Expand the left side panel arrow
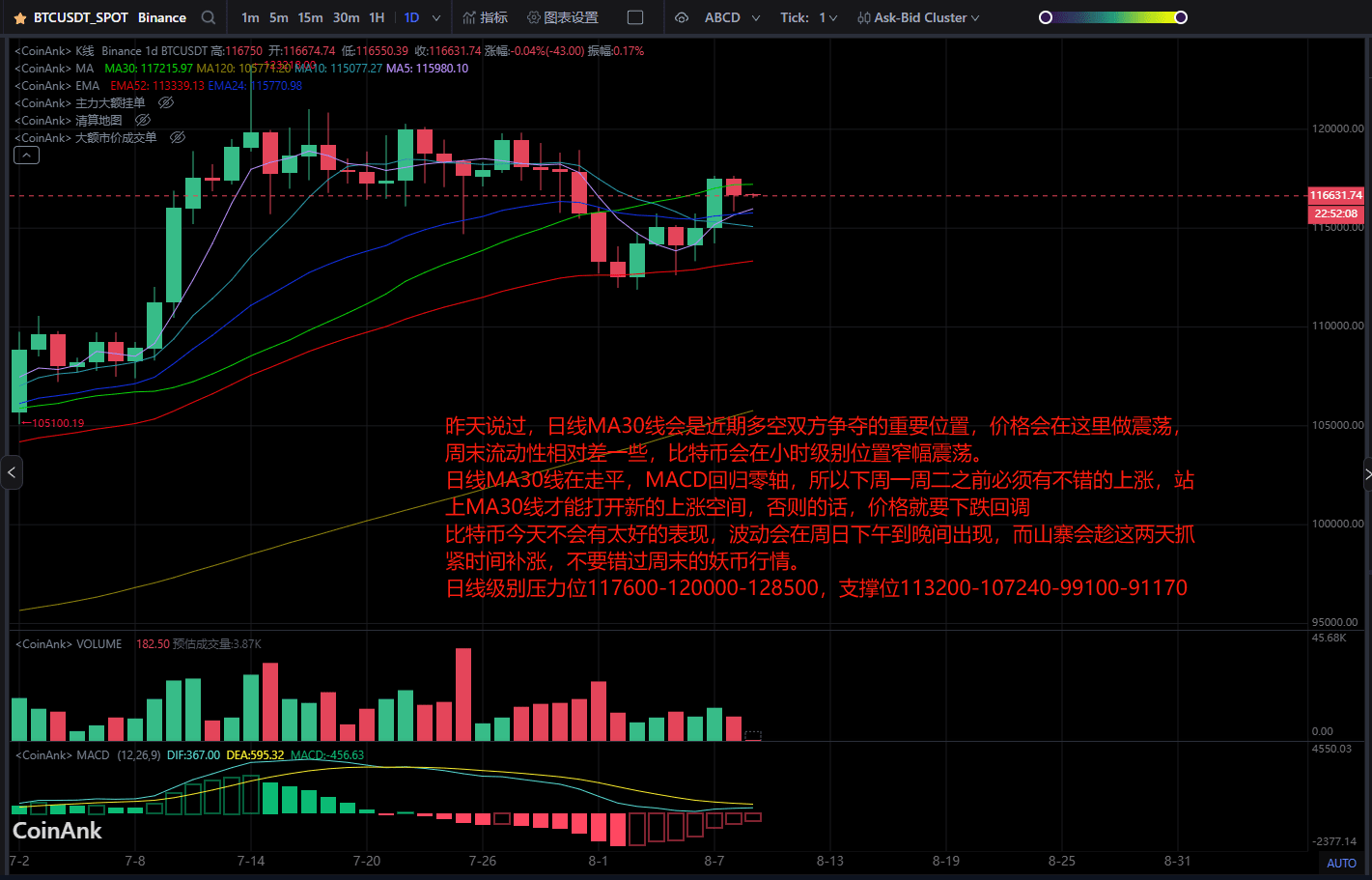 (11, 472)
